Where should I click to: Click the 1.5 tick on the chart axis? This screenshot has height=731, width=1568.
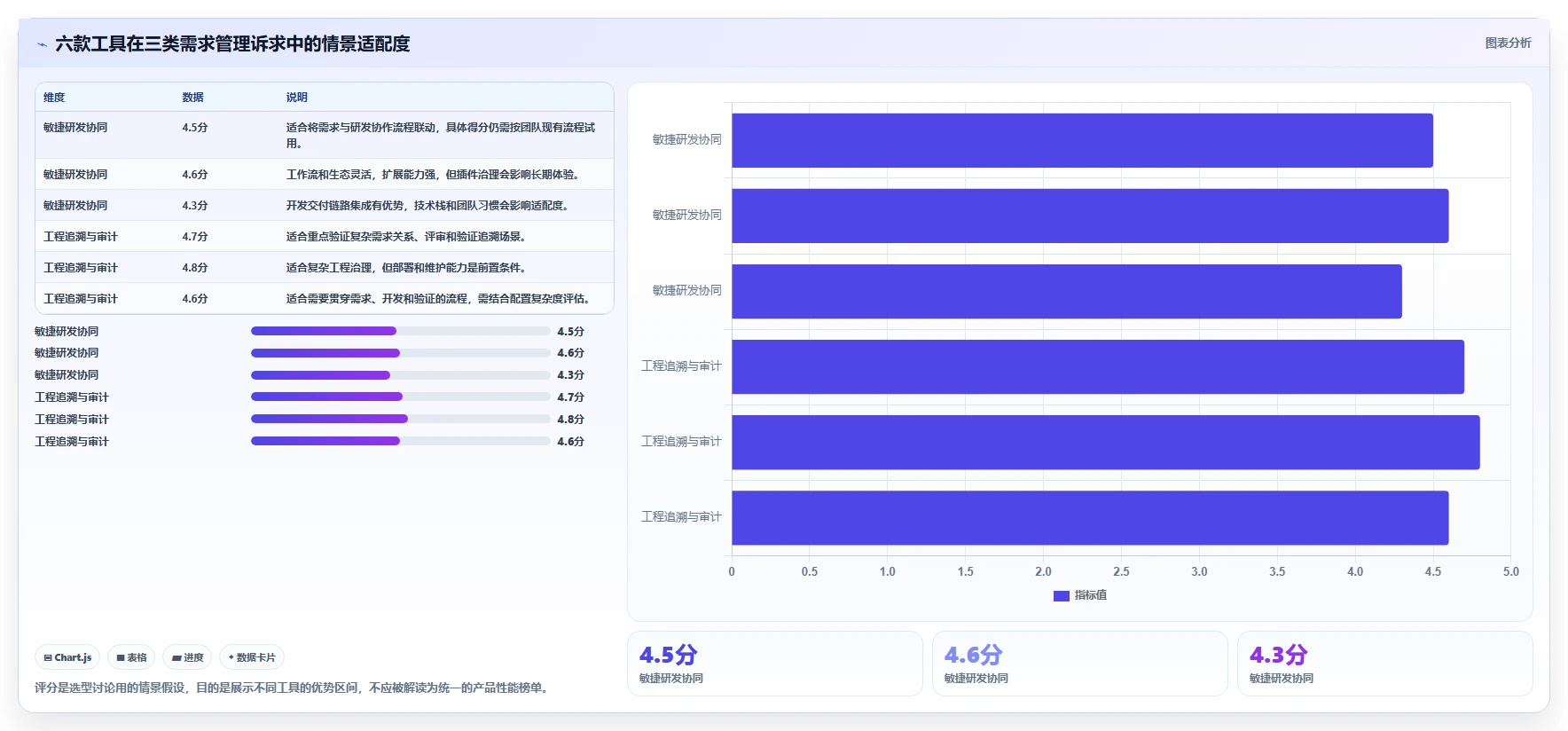966,572
